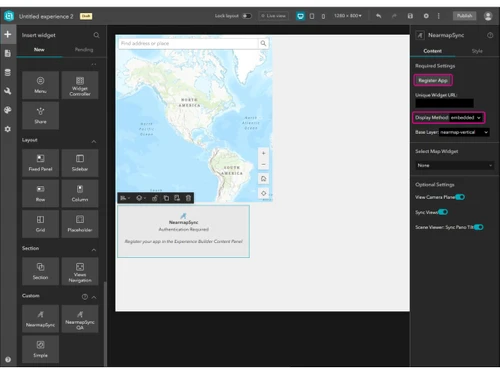Add the NearmapSync QA custom widget
Image resolution: width=500 pixels, height=375 pixels.
click(x=80, y=319)
